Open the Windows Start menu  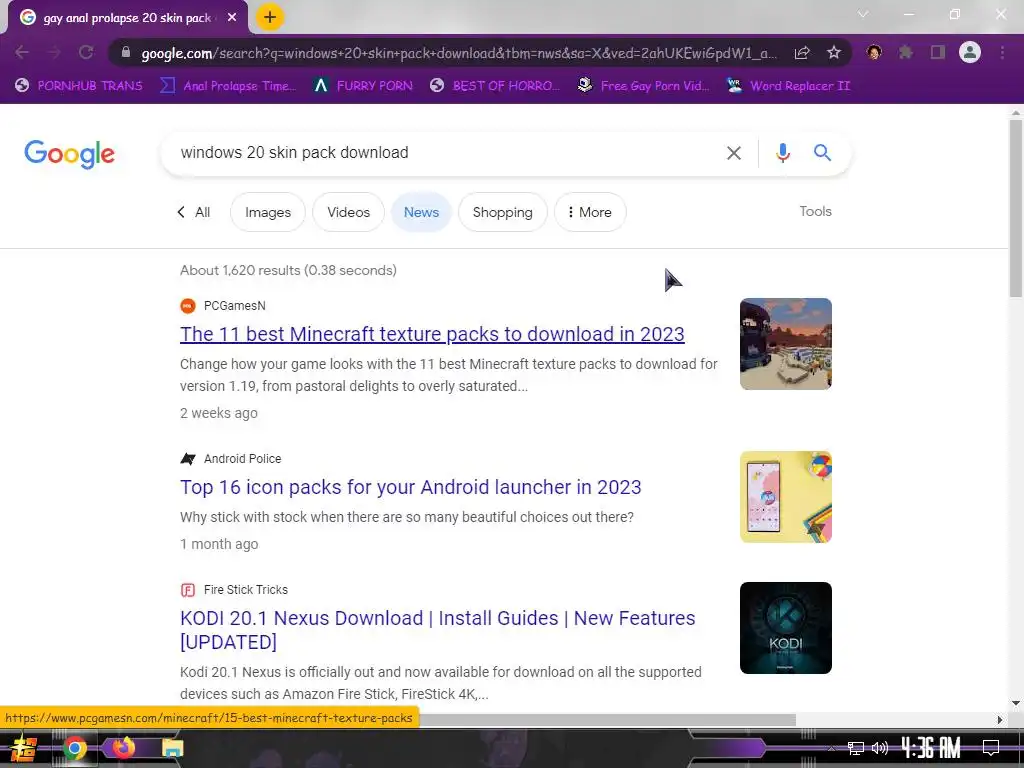pos(24,748)
